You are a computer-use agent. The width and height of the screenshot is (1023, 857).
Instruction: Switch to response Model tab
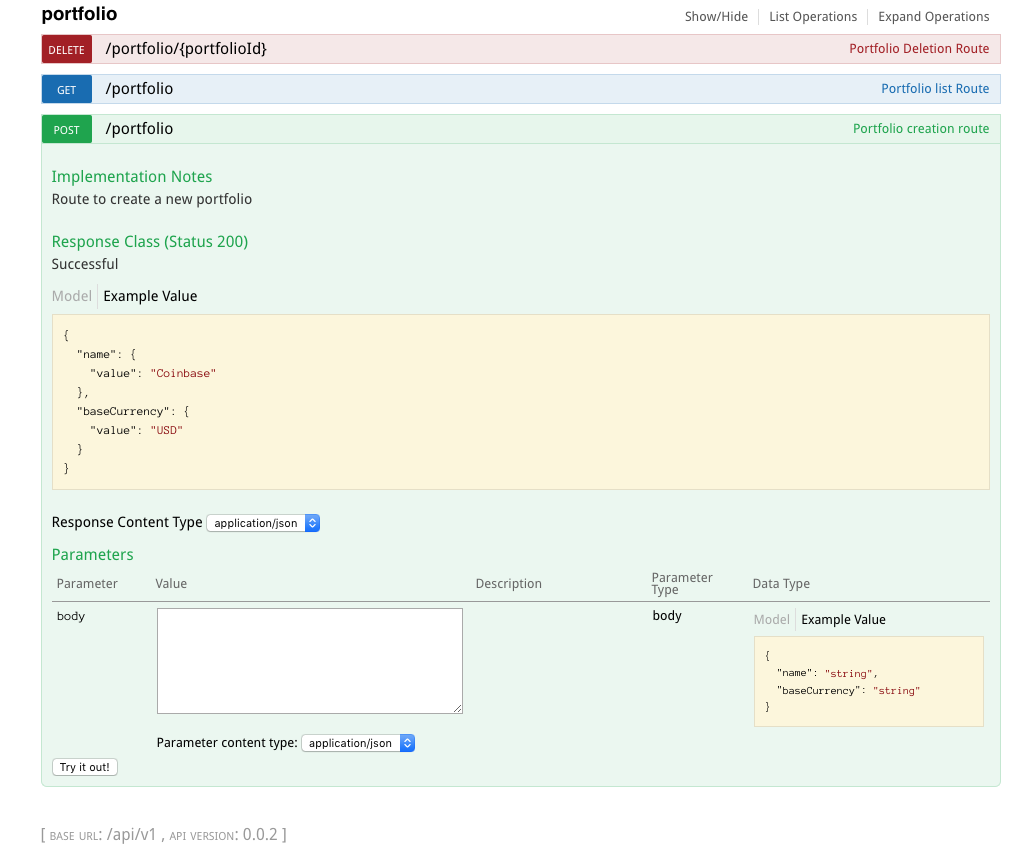click(71, 296)
